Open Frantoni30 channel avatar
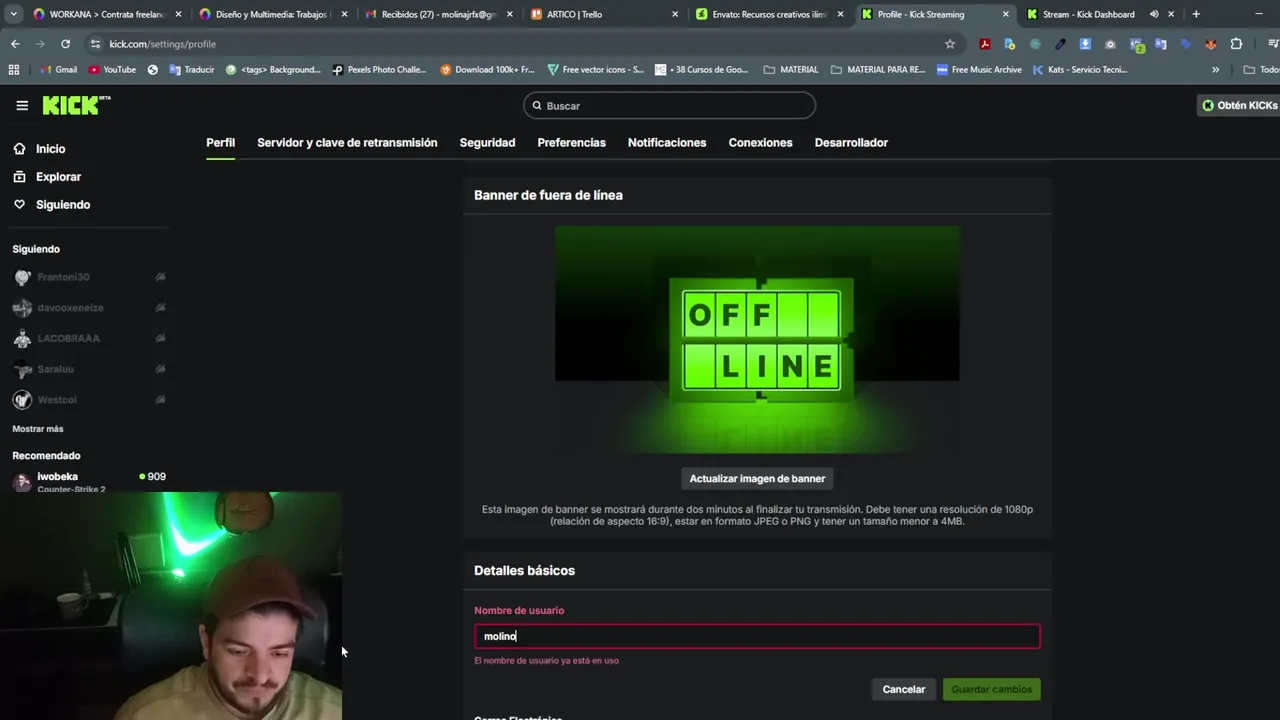Viewport: 1280px width, 720px height. [22, 277]
